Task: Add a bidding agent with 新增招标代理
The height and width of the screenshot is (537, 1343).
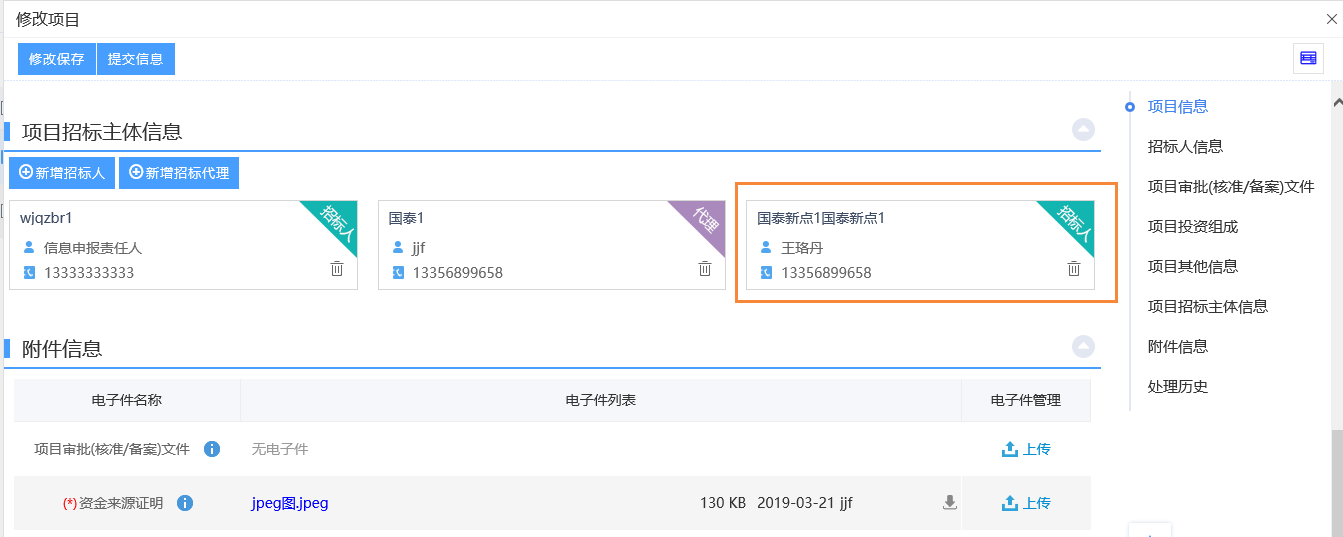Action: coord(179,173)
